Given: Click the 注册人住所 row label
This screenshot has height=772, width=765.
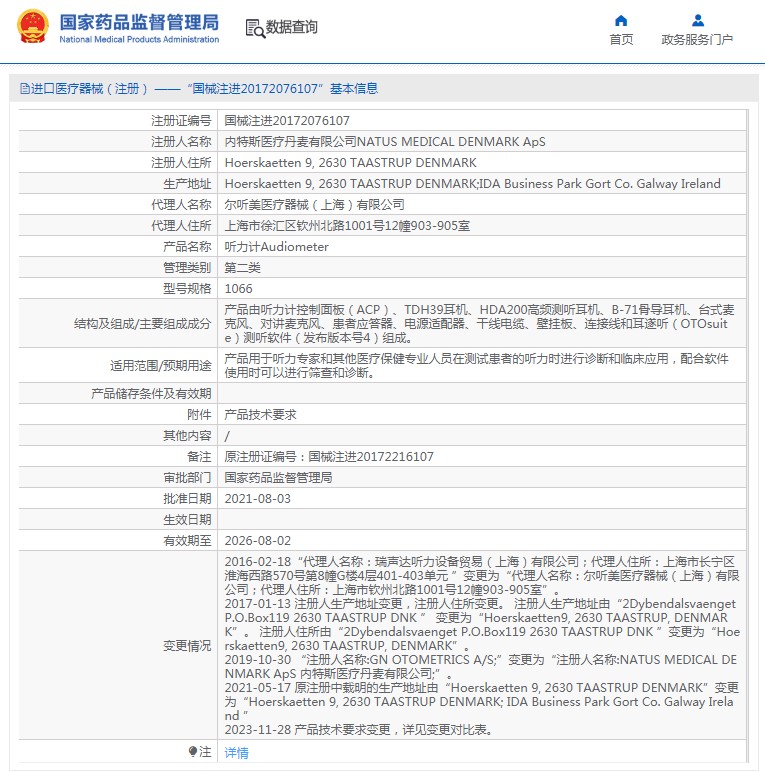Looking at the screenshot, I should click(181, 162).
